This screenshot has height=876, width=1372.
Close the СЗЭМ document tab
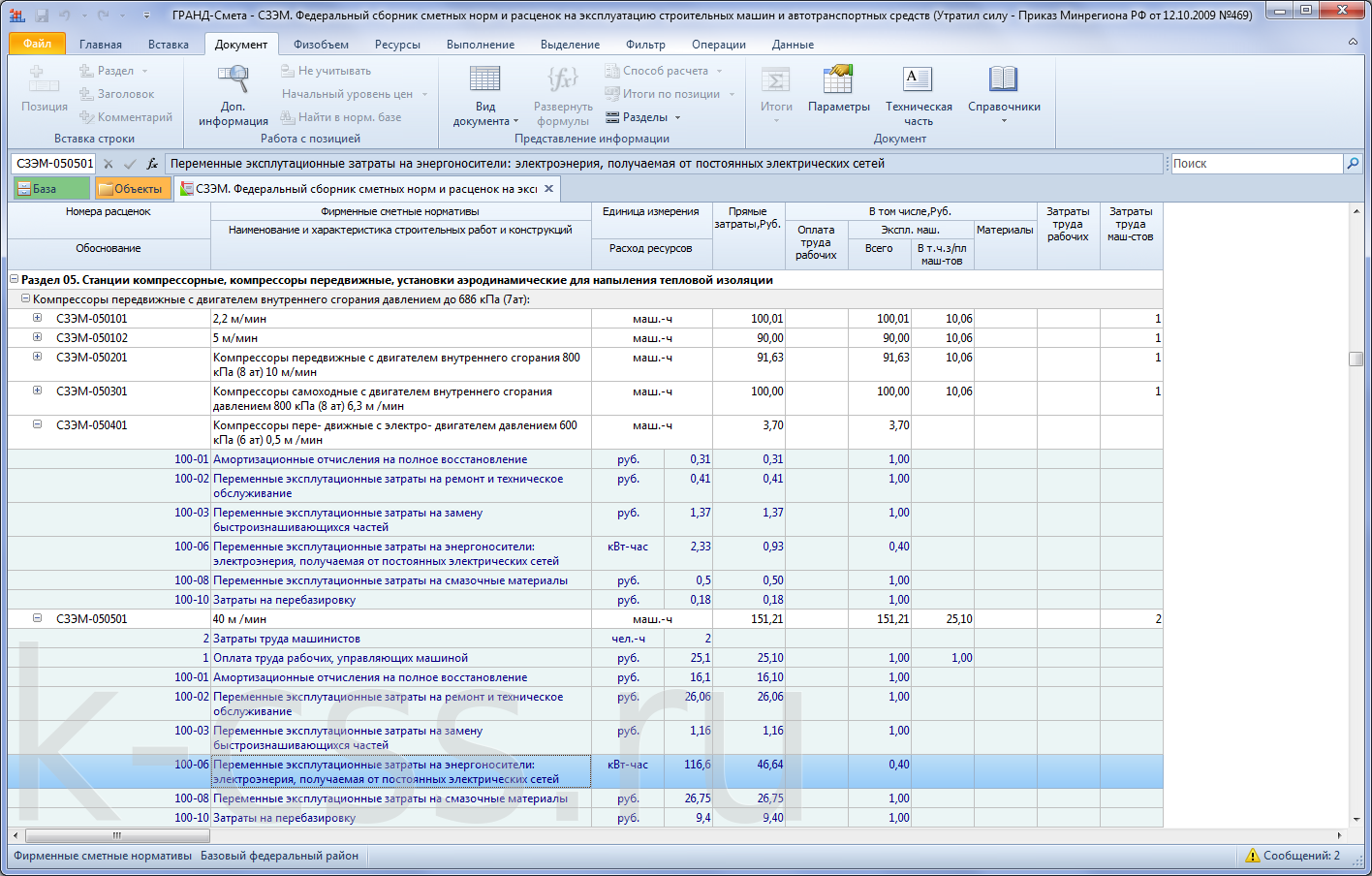pyautogui.click(x=548, y=189)
